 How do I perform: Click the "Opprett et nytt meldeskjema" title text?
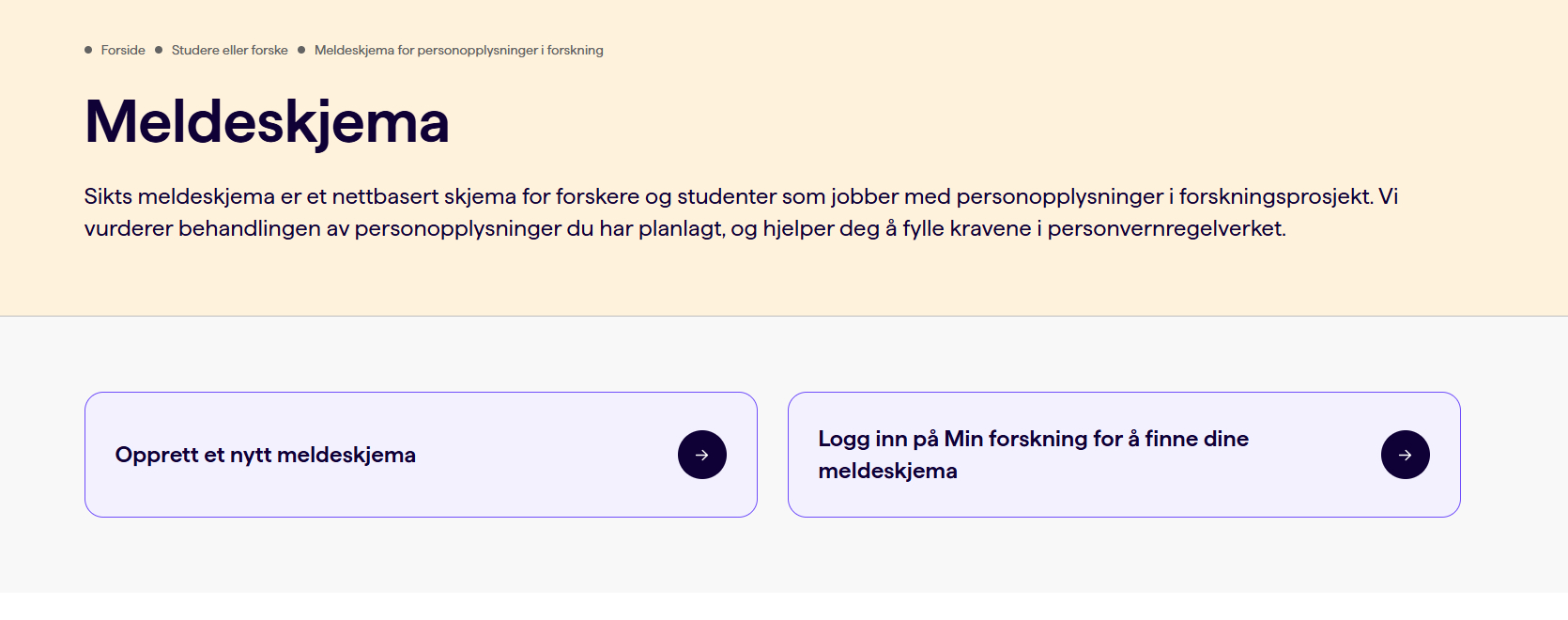point(266,455)
